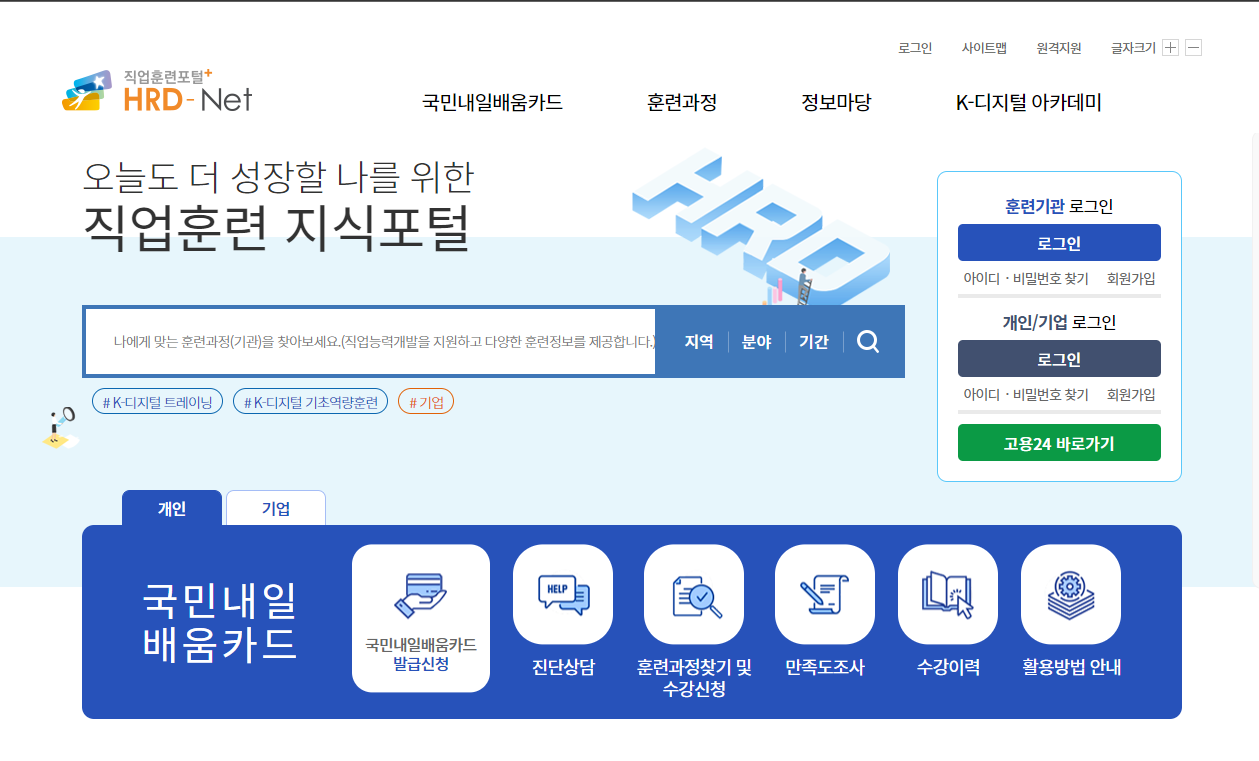Click 글자크기 label text
This screenshot has height=761, width=1259.
(x=1133, y=48)
